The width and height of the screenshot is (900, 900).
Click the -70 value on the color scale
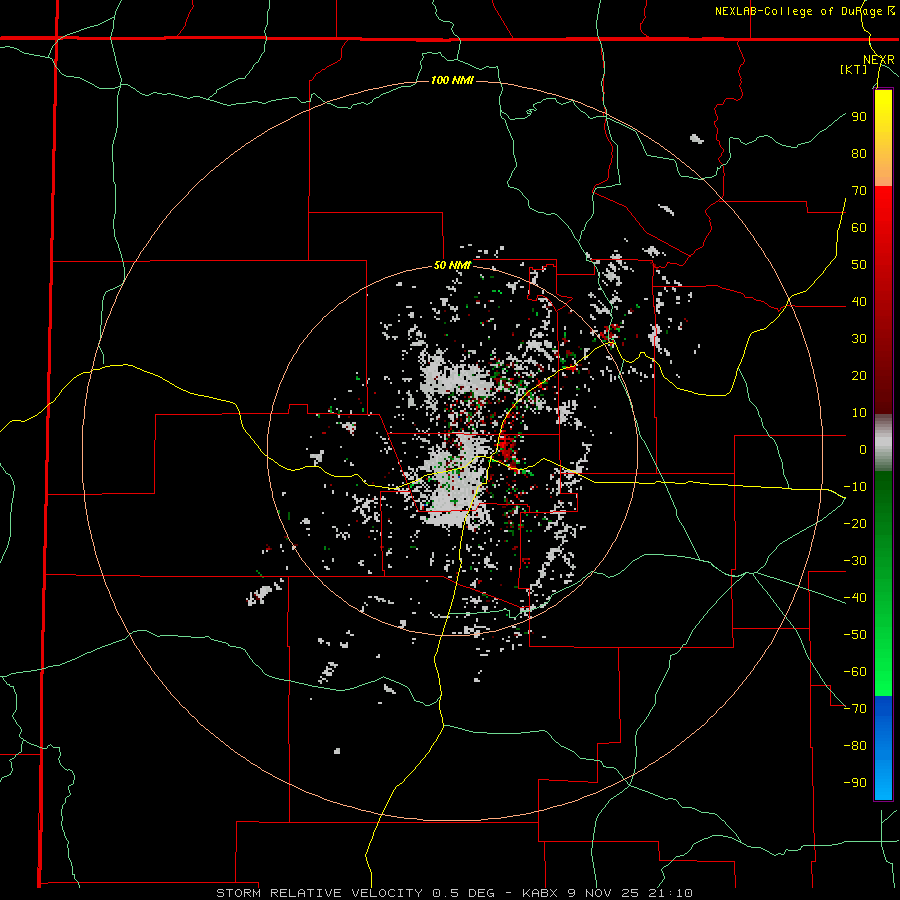pyautogui.click(x=855, y=709)
